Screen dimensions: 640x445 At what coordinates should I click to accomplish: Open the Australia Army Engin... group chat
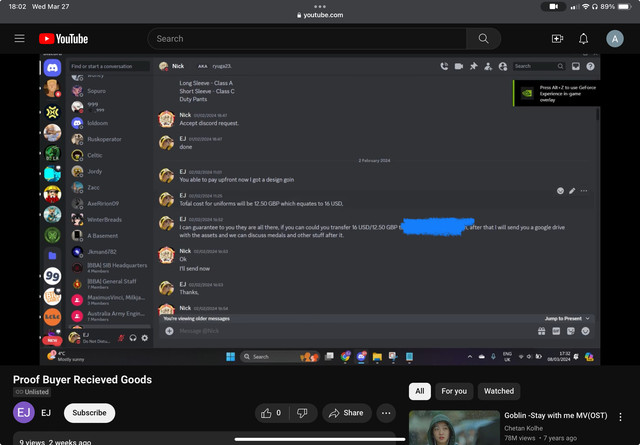pyautogui.click(x=109, y=316)
